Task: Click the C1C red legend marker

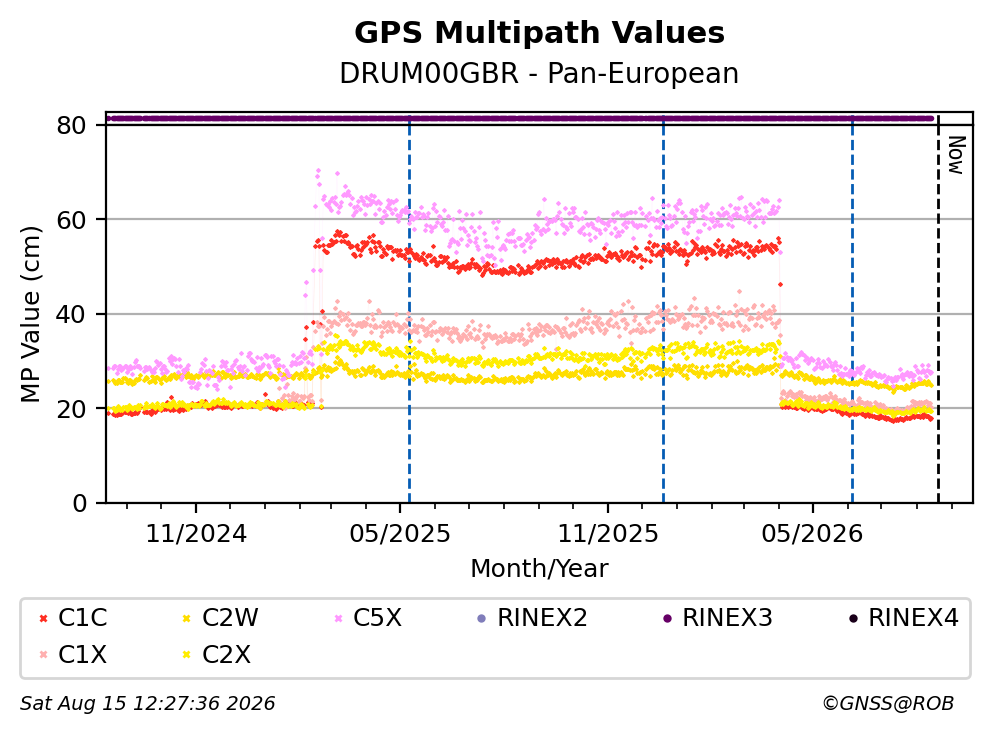Action: (43, 618)
